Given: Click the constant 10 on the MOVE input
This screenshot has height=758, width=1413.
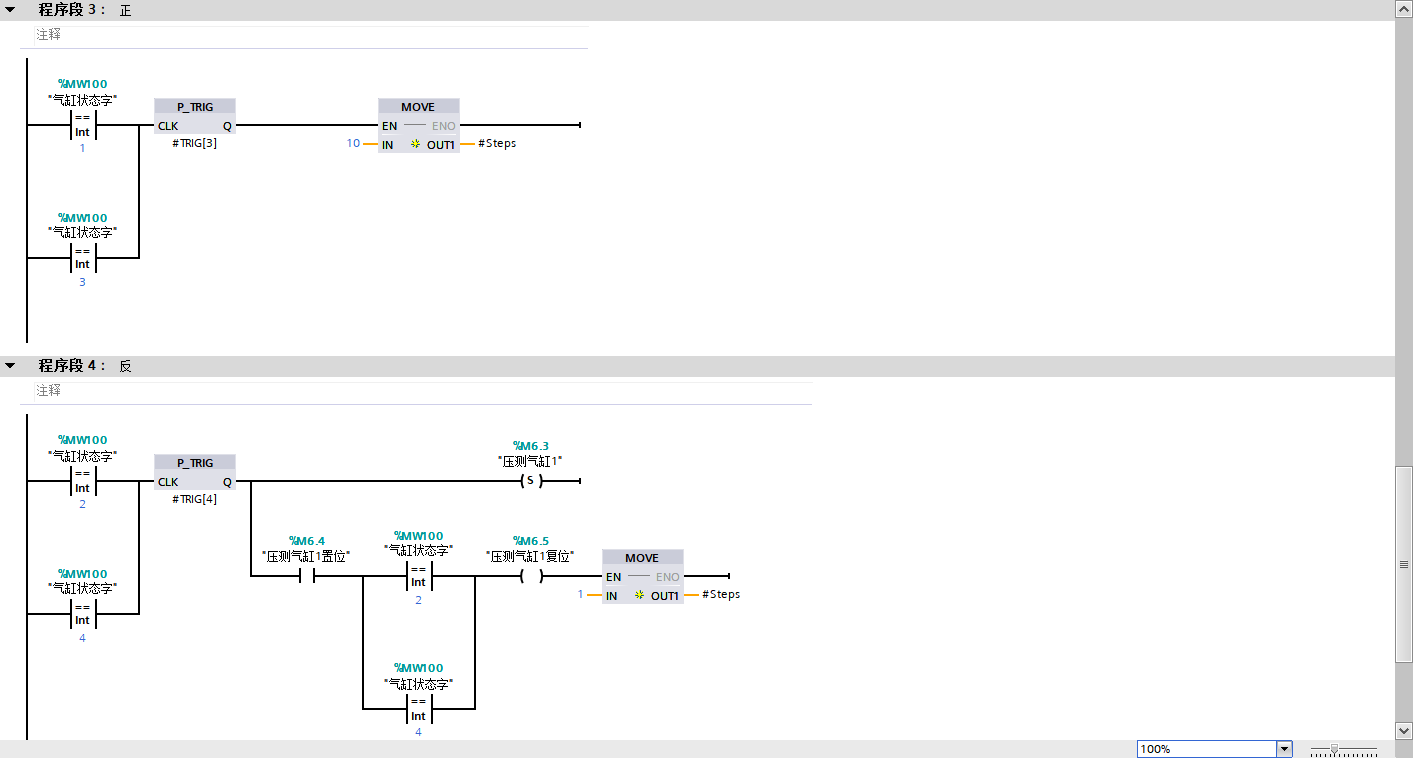Looking at the screenshot, I should pyautogui.click(x=353, y=144).
